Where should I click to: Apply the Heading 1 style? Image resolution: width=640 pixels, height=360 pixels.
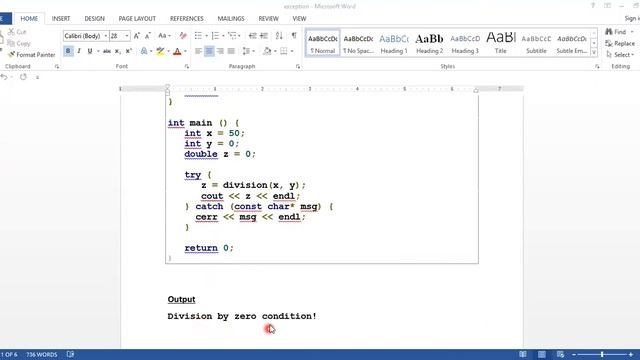click(x=394, y=43)
